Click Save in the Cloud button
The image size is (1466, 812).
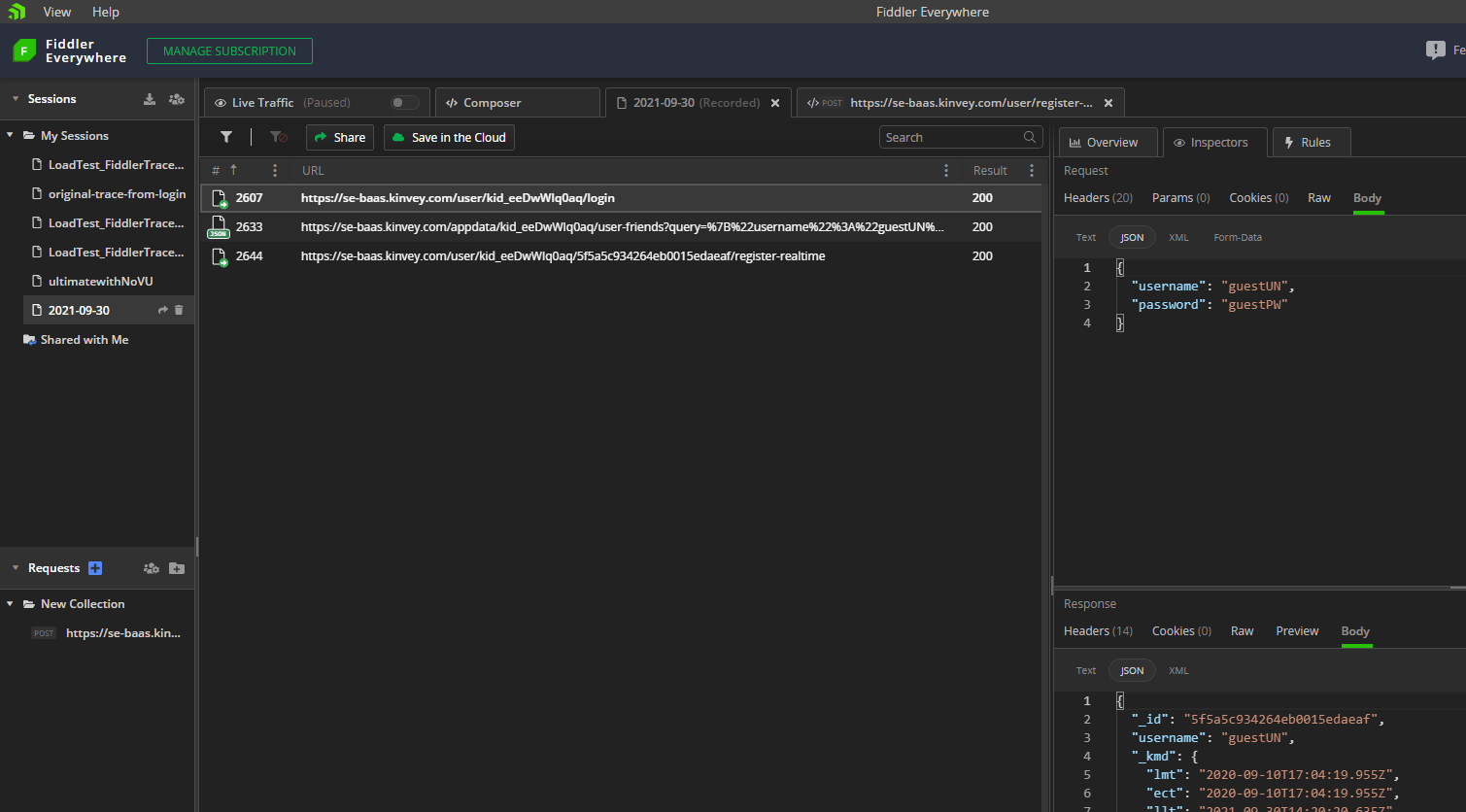[449, 138]
